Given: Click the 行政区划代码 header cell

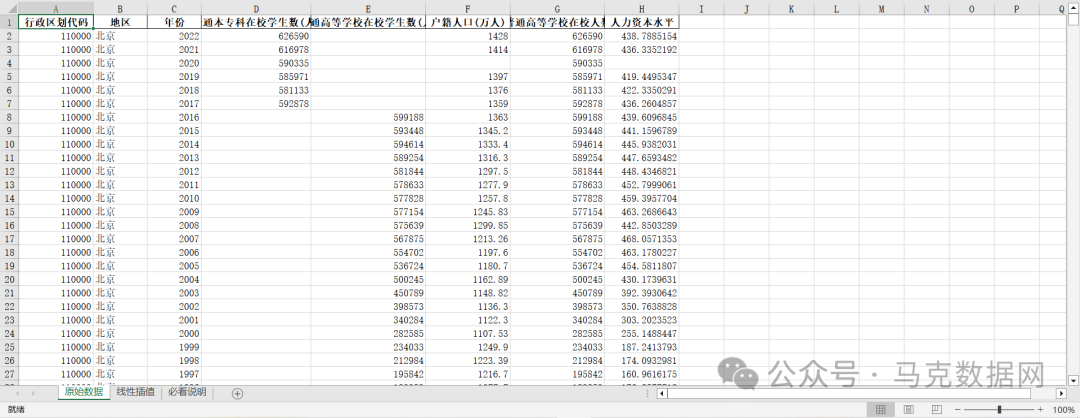Looking at the screenshot, I should [56, 22].
